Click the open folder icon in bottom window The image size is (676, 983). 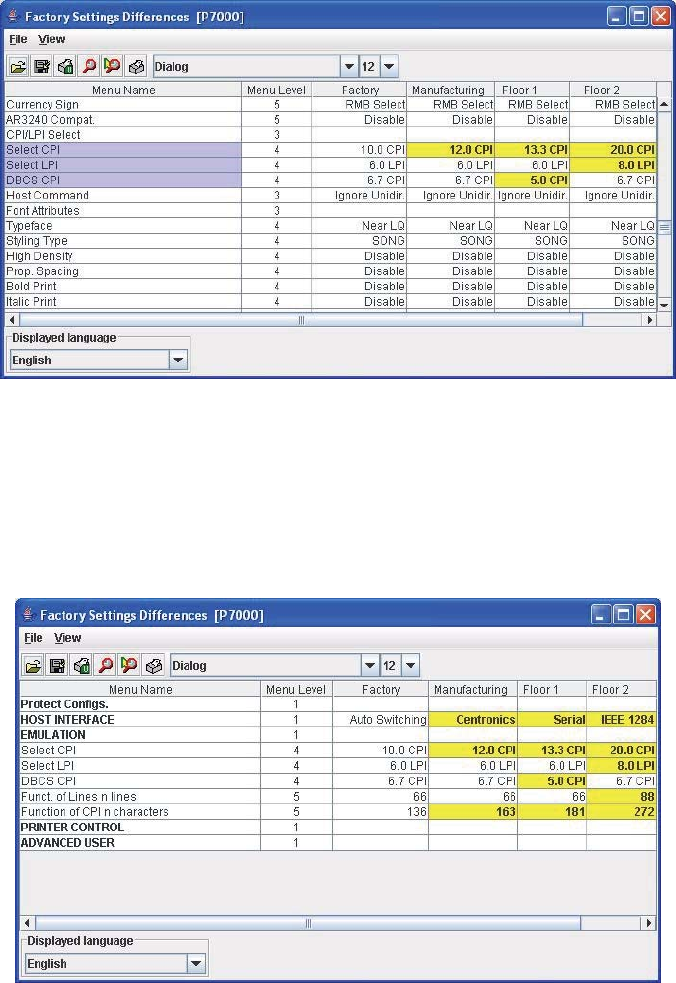pos(33,665)
